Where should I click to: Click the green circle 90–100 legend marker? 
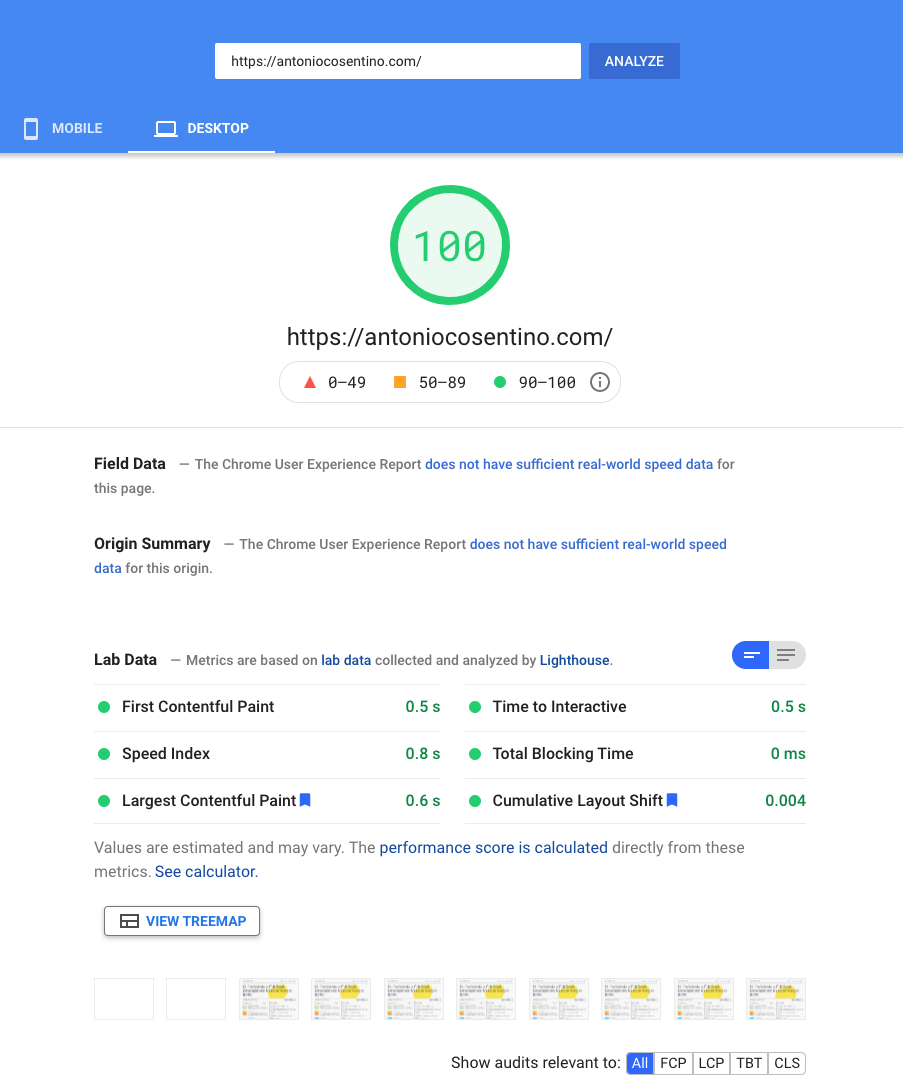(x=500, y=382)
